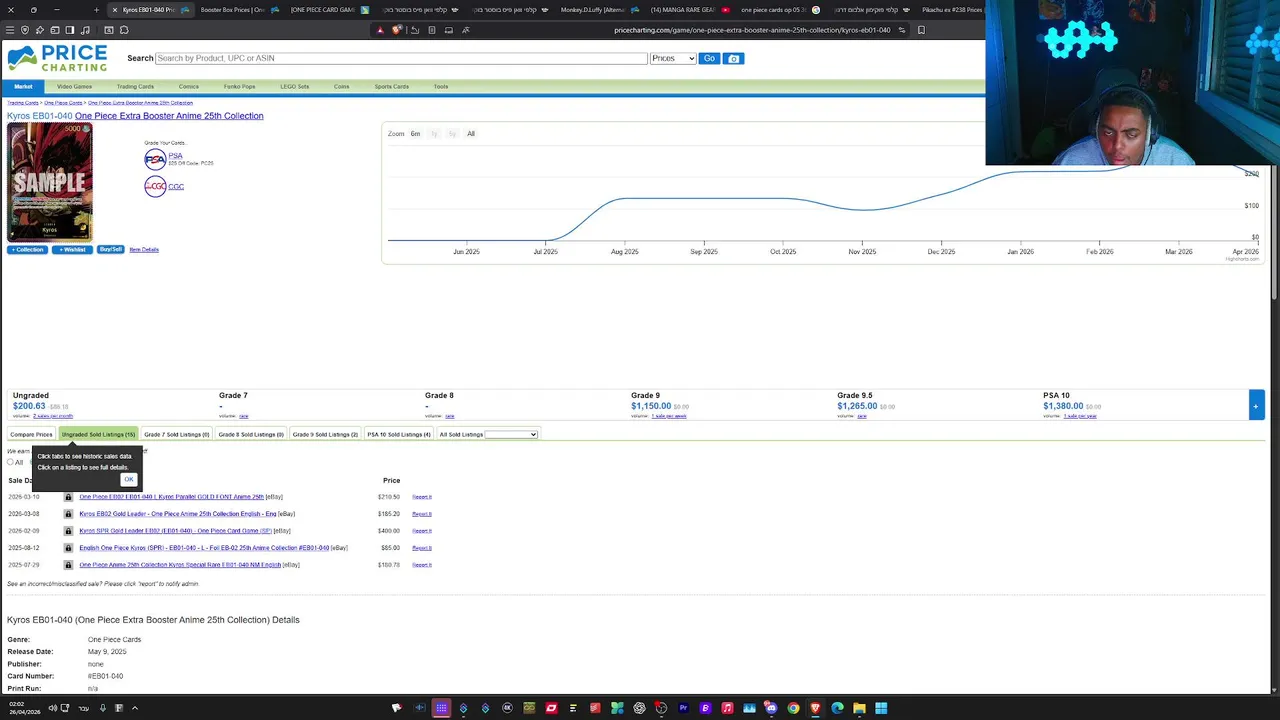Click the lock icon on the 2026-02-09 sale
1280x720 pixels.
(x=68, y=531)
